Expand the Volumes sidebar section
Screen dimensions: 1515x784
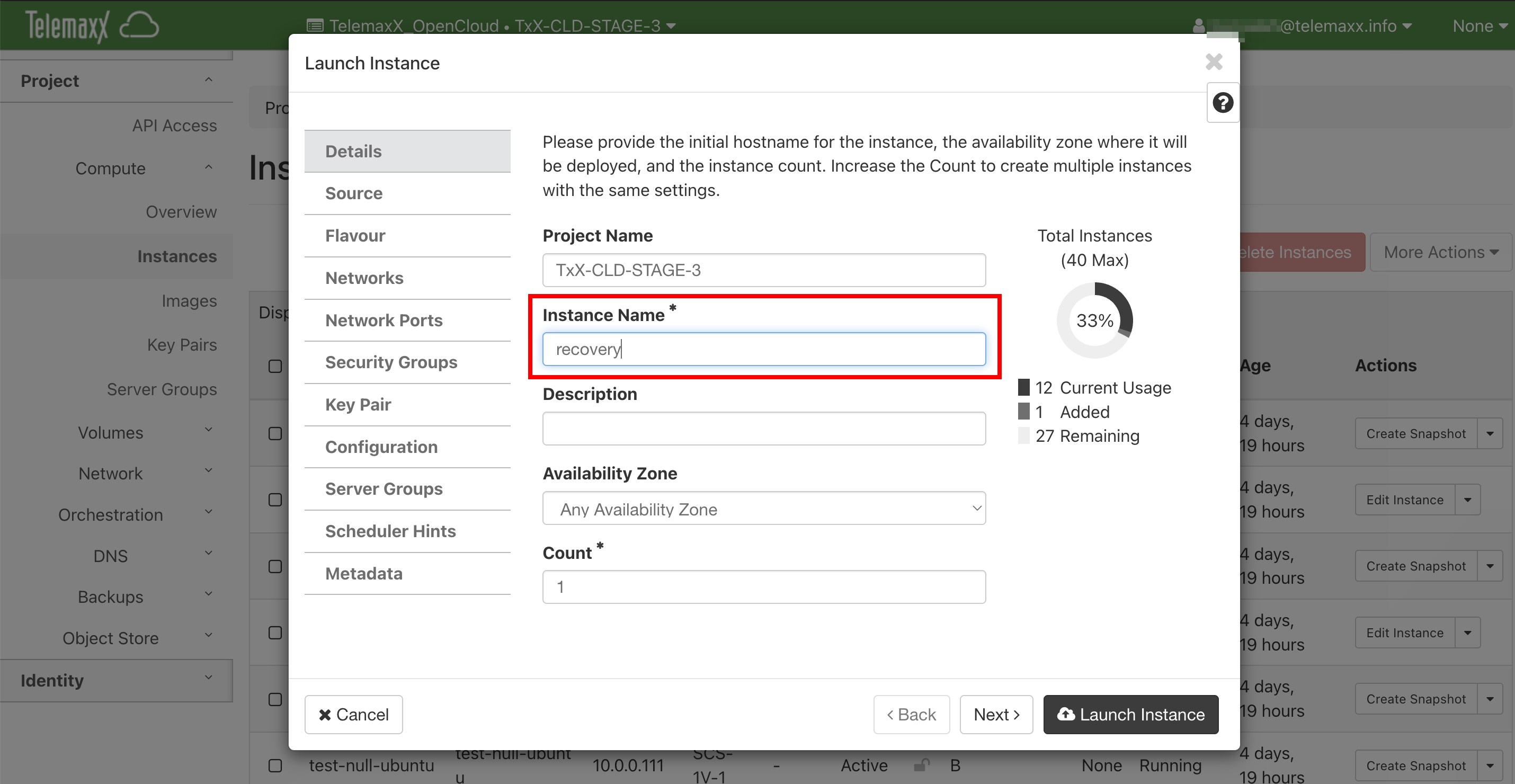111,432
